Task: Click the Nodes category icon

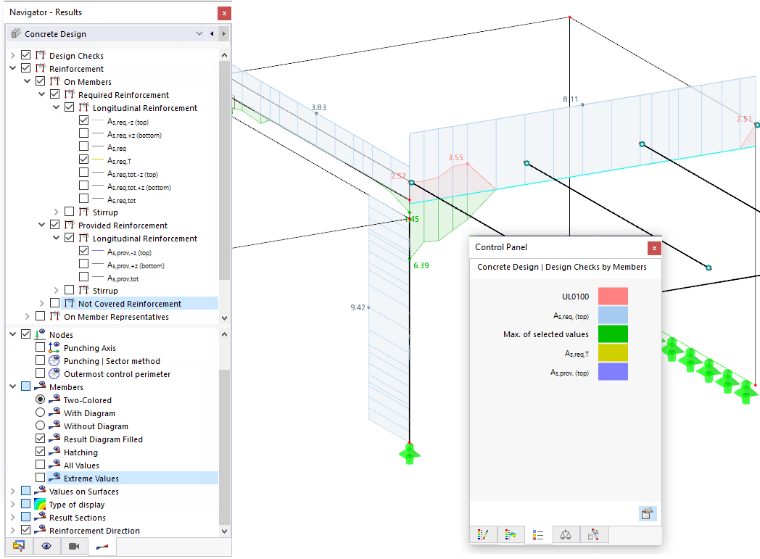Action: [x=40, y=334]
